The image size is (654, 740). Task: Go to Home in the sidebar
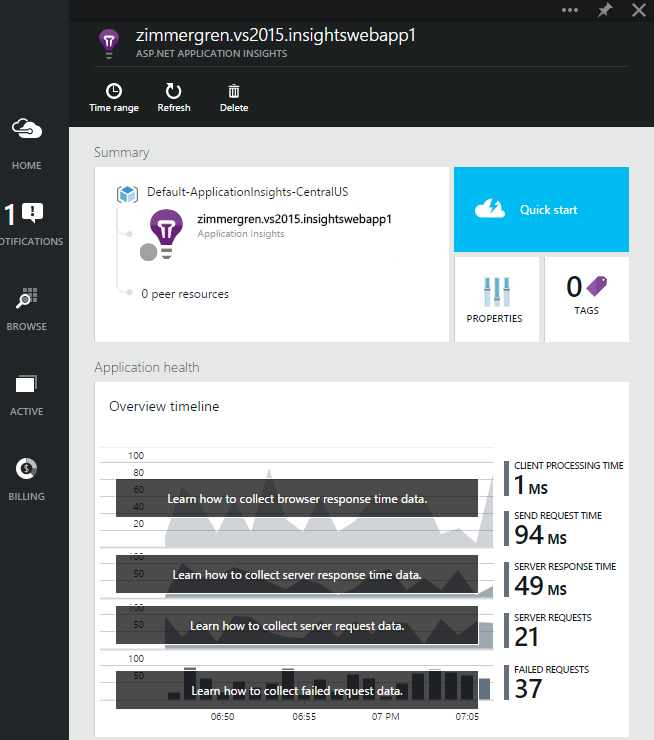click(x=26, y=142)
